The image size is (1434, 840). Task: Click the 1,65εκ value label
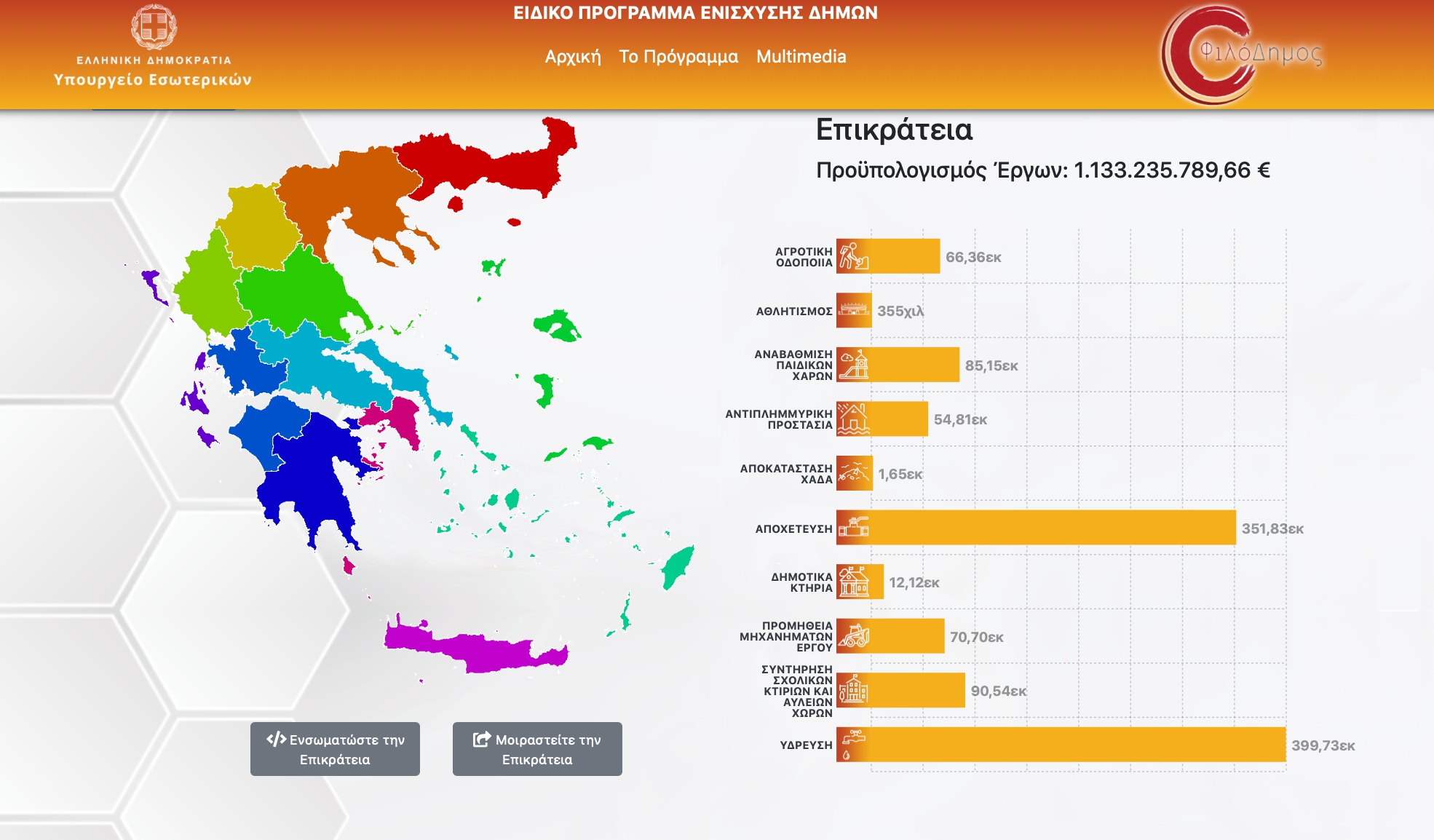coord(900,474)
